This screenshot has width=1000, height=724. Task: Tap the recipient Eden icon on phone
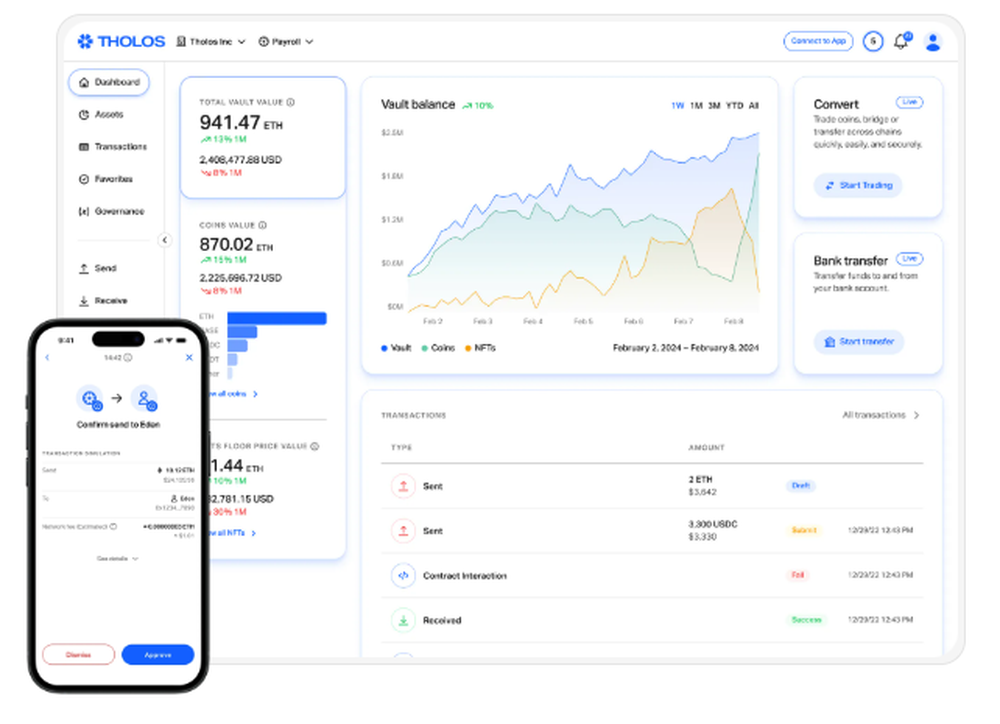pos(145,398)
